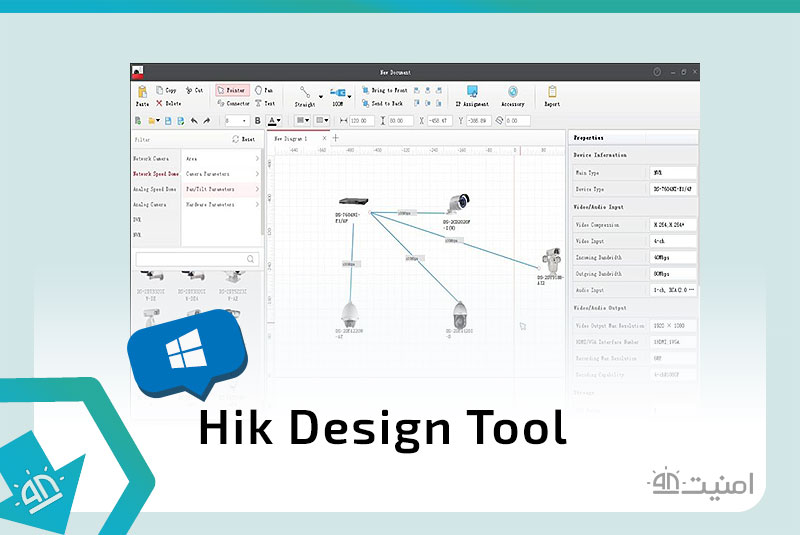This screenshot has width=800, height=535.
Task: Activate the Connector tool
Action: click(233, 104)
